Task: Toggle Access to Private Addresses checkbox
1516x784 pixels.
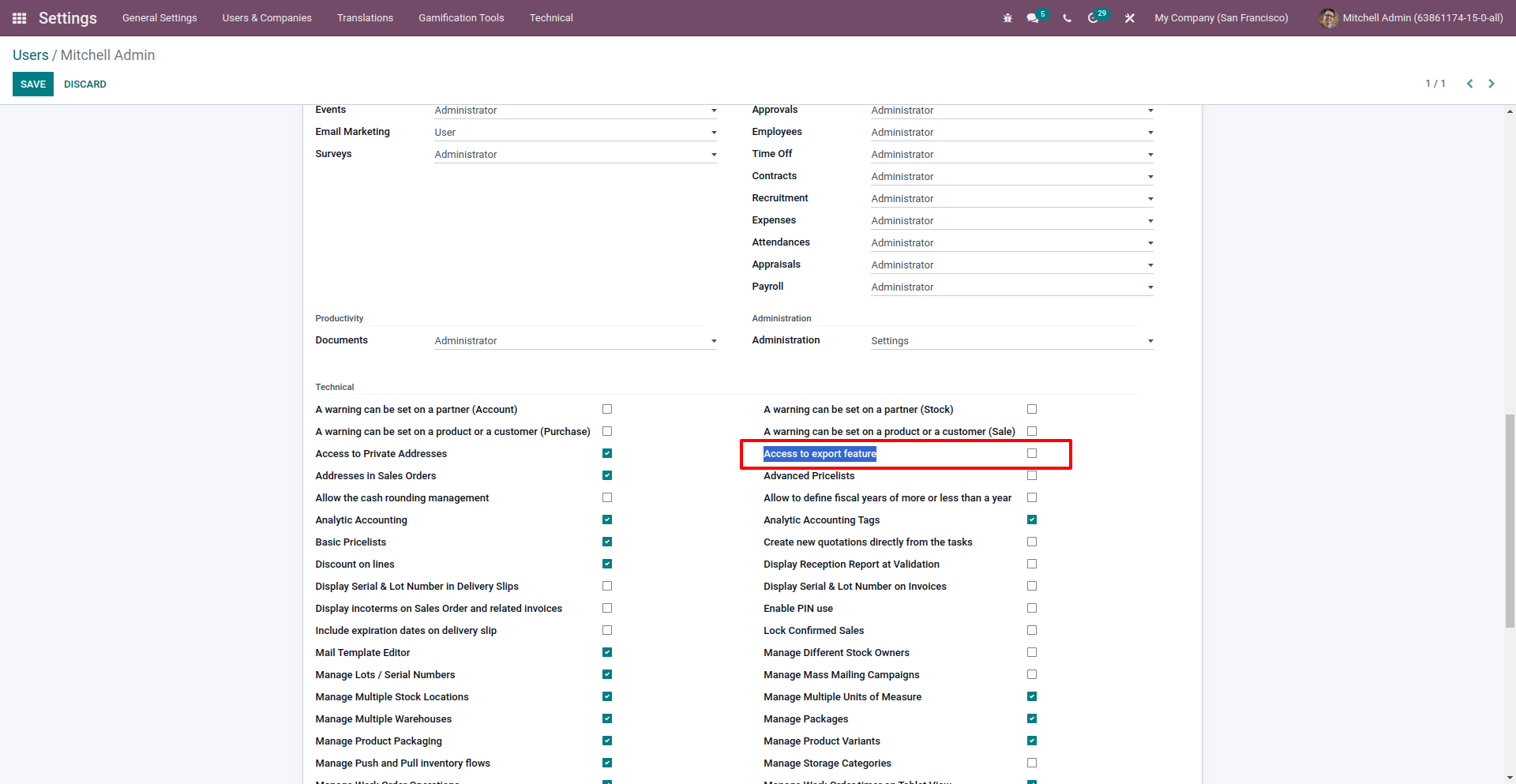Action: [x=607, y=453]
